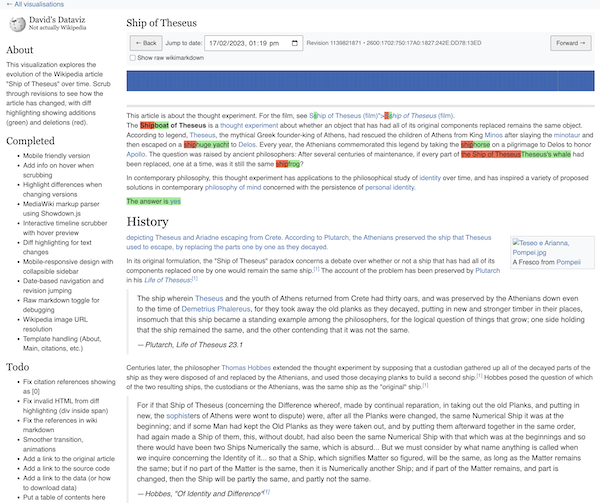Click the Ship of Theseus page title
Image resolution: width=600 pixels, height=503 pixels.
[161, 23]
